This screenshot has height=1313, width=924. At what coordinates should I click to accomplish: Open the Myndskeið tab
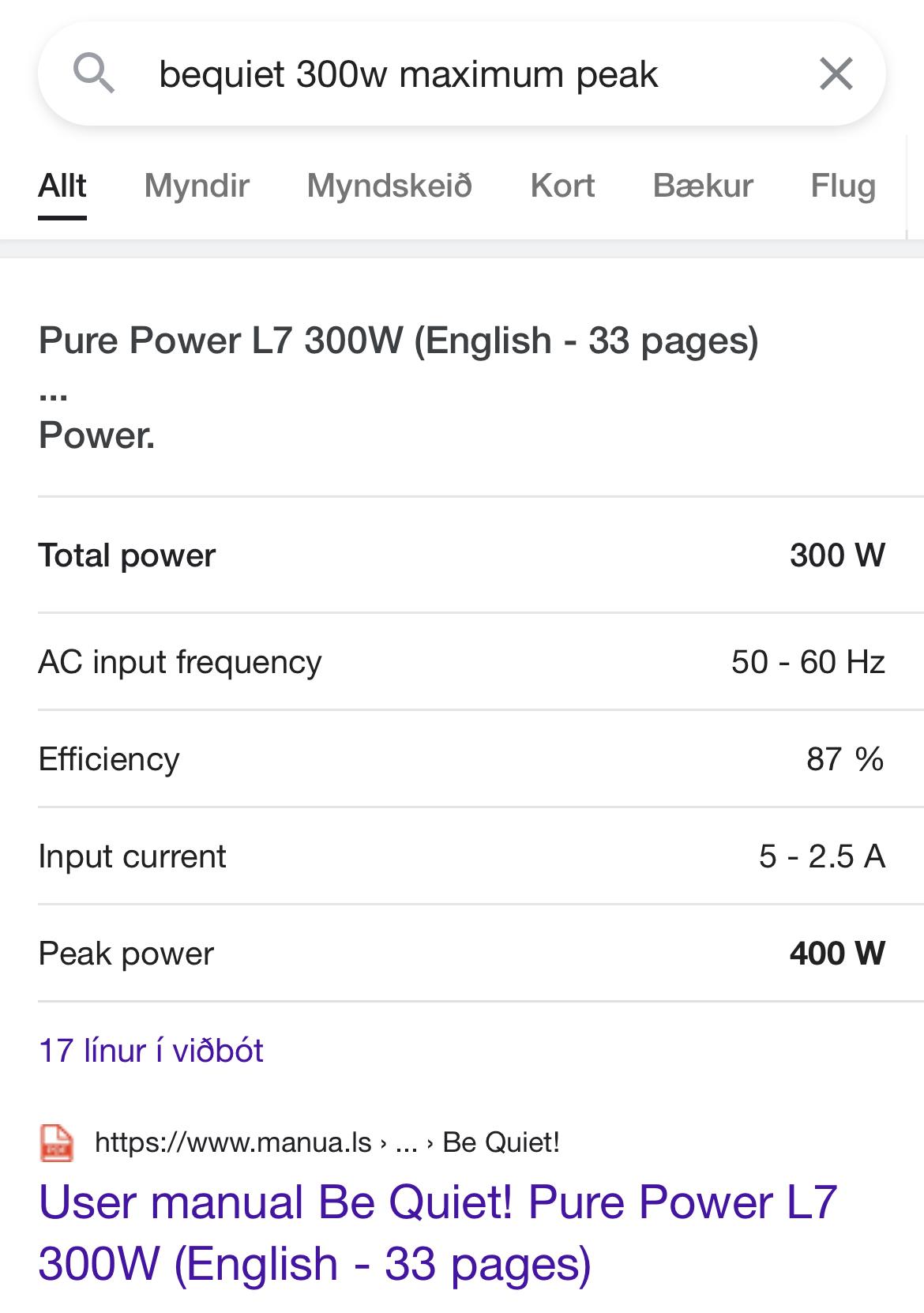(389, 186)
